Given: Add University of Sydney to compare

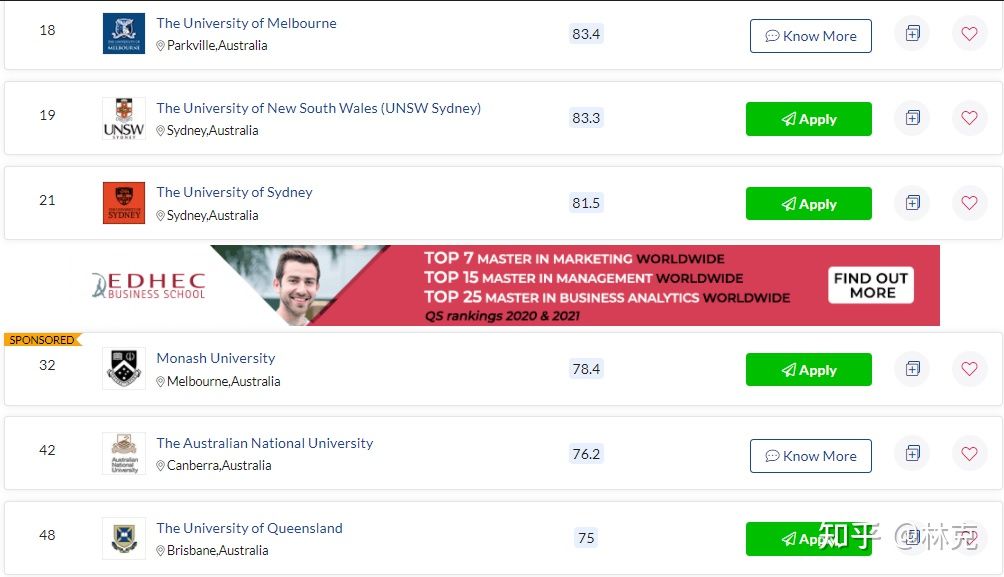Looking at the screenshot, I should [912, 203].
